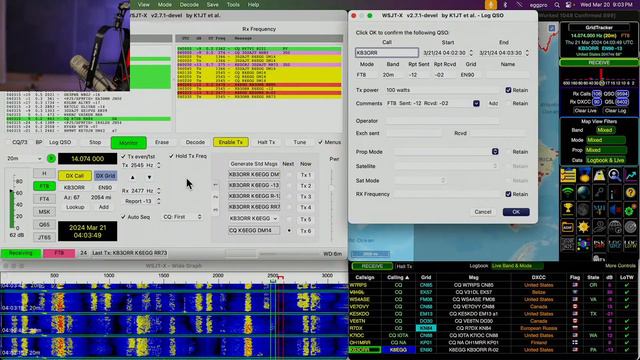Toggle Retain checkbox for Comments
640x360 pixels.
(x=508, y=103)
